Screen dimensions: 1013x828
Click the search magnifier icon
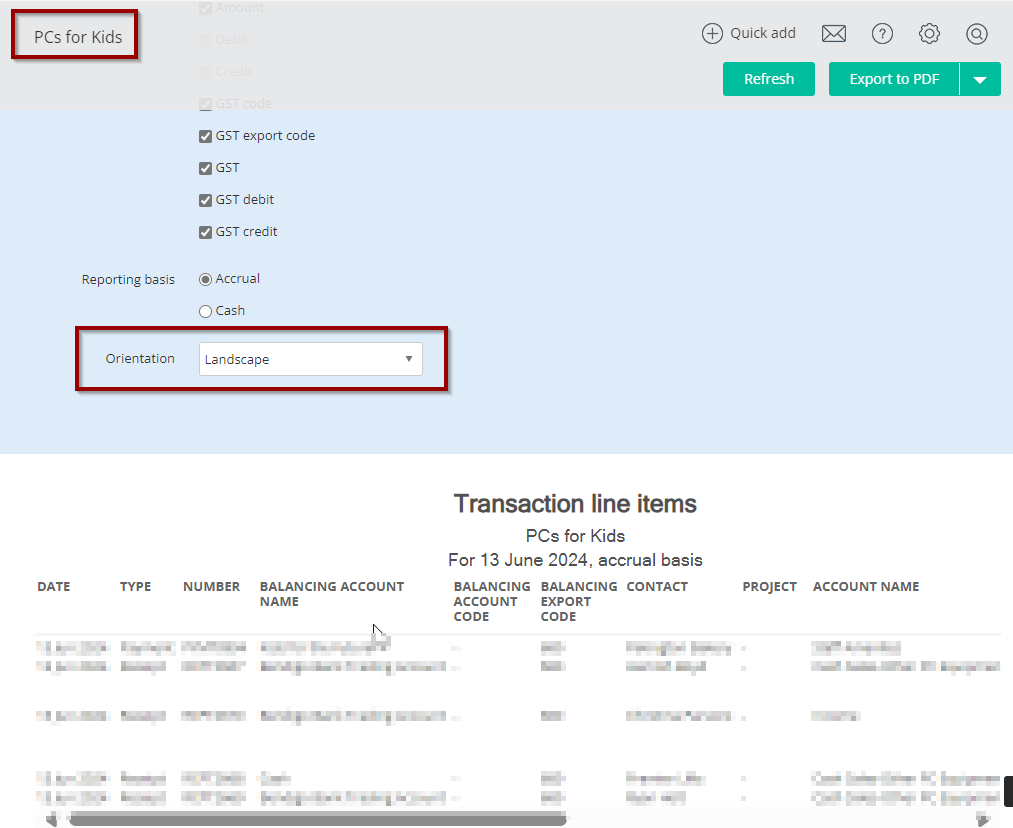point(976,34)
